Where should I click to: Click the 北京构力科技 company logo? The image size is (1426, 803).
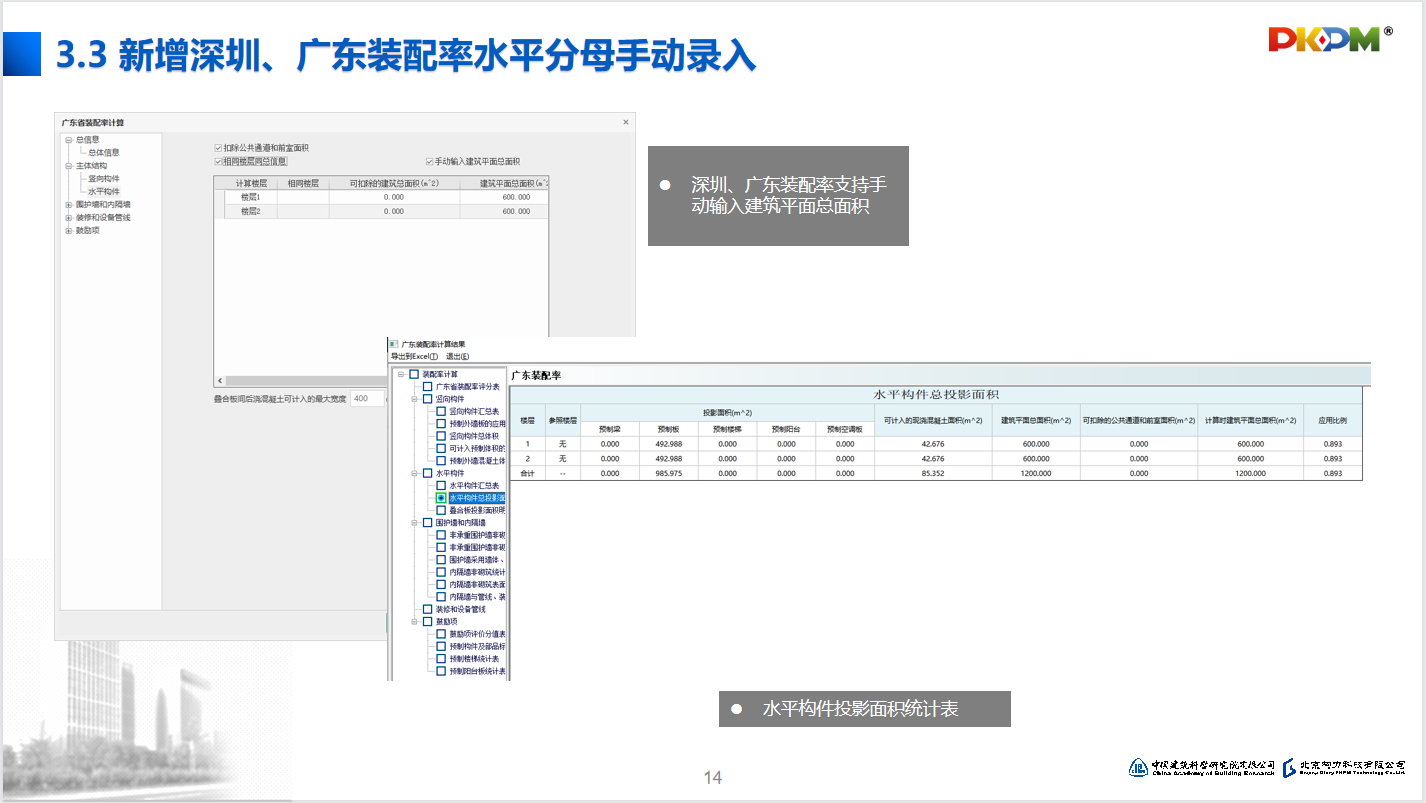(1344, 767)
